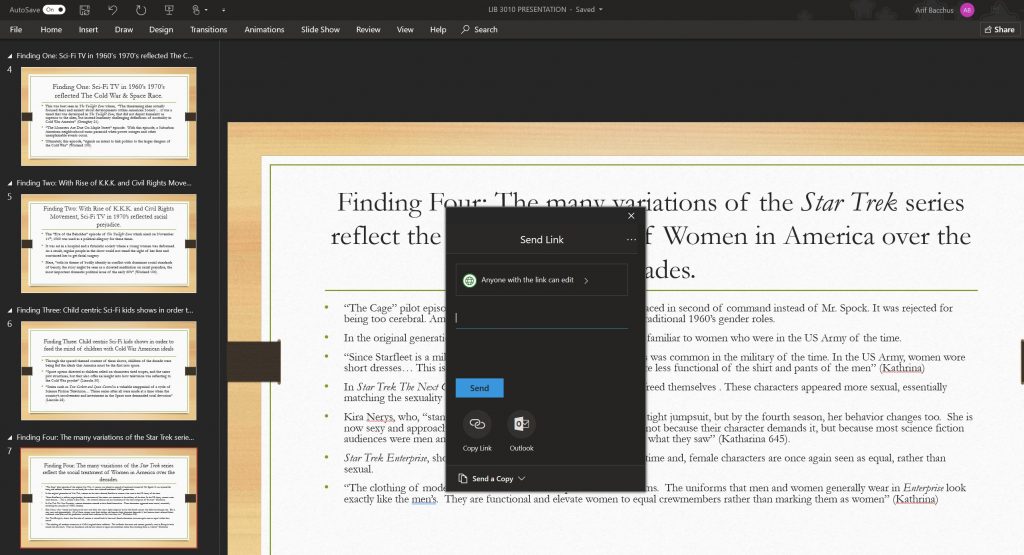Click the Arif Bacchus account name
Screen dimensions: 1024x555
(934, 10)
